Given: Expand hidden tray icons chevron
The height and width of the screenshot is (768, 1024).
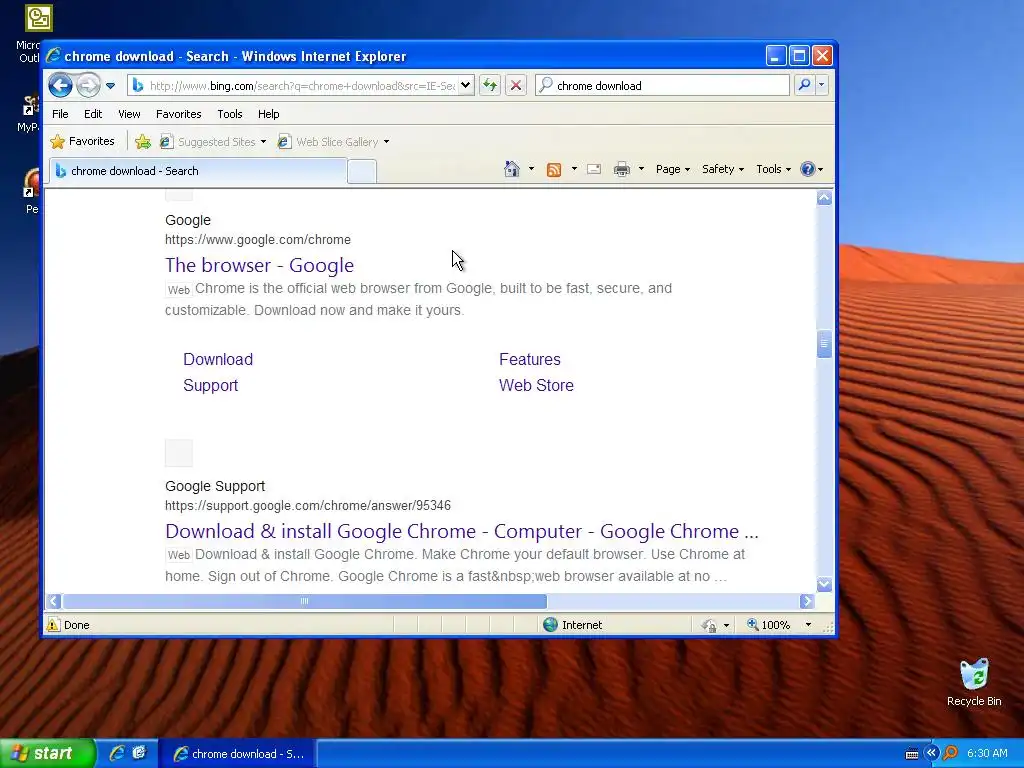Looking at the screenshot, I should point(931,753).
